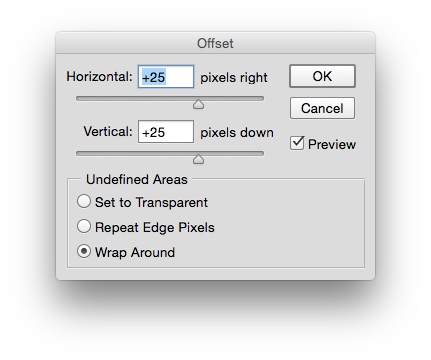This screenshot has height=360, width=431.
Task: Click the Horizontal field label
Action: tap(99, 76)
